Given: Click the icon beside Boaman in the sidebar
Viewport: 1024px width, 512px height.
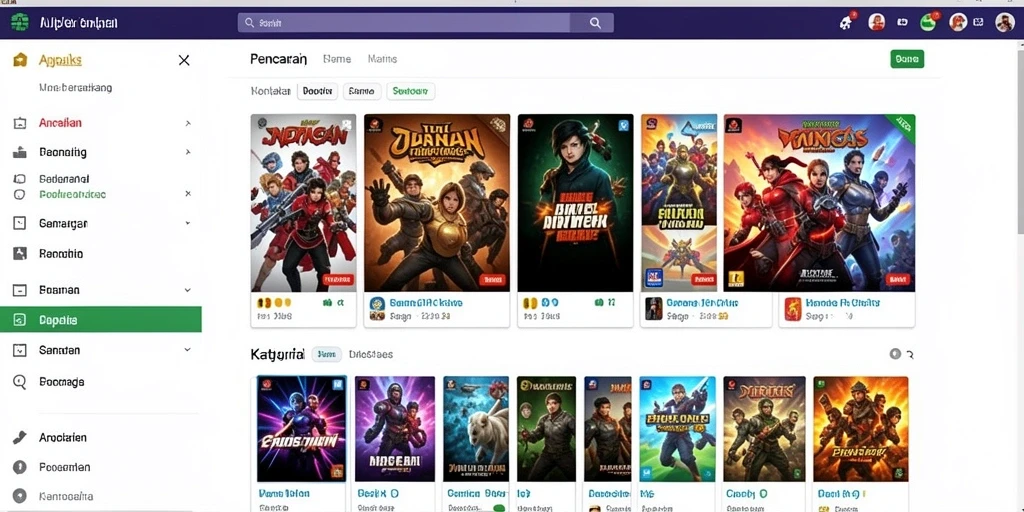Looking at the screenshot, I should (x=20, y=290).
